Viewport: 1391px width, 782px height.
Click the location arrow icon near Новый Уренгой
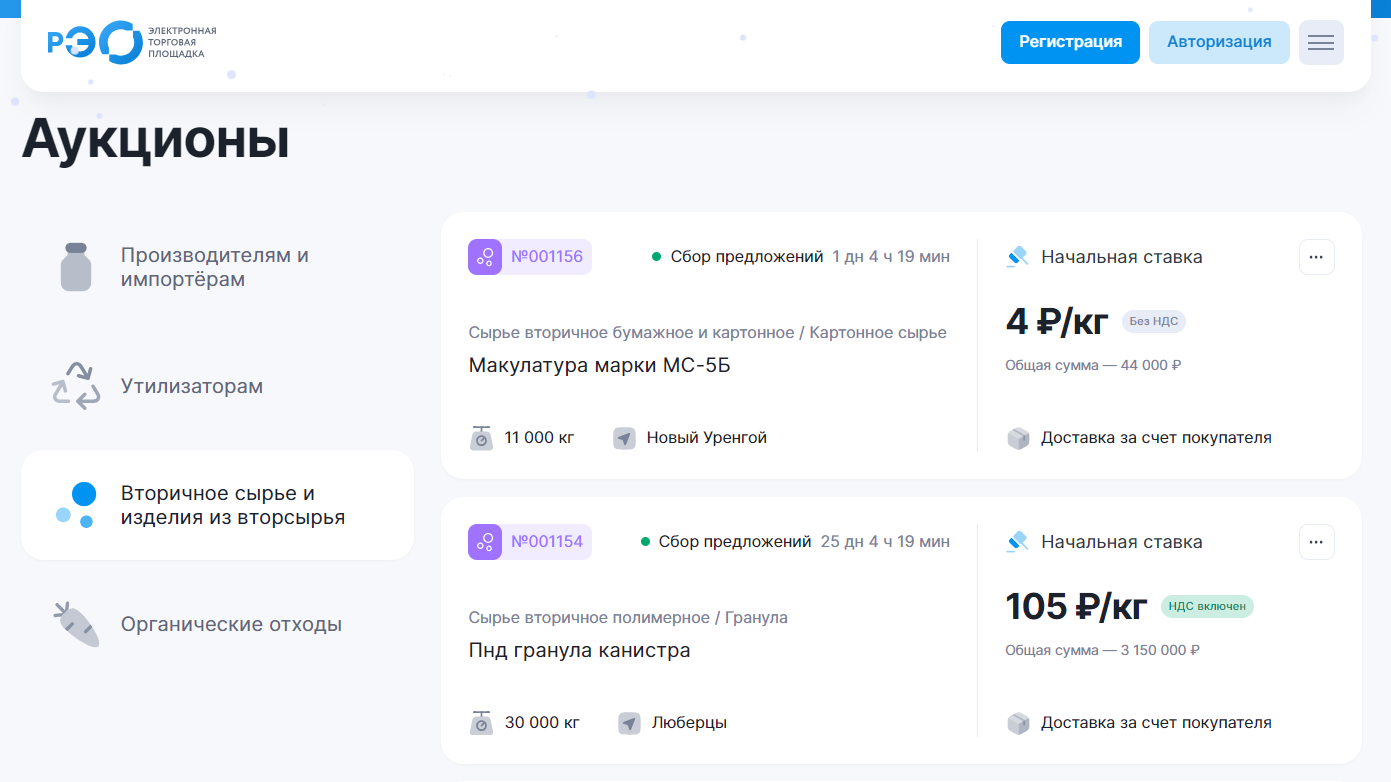coord(625,438)
